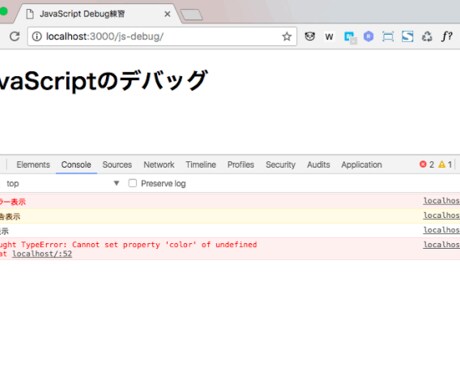Switch to the Timeline tab
460x380 pixels.
[x=201, y=165]
